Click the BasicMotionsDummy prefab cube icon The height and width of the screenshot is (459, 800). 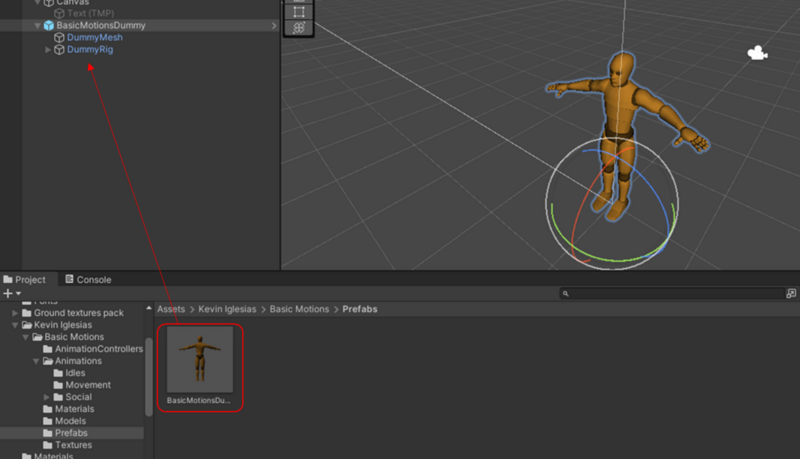(49, 25)
